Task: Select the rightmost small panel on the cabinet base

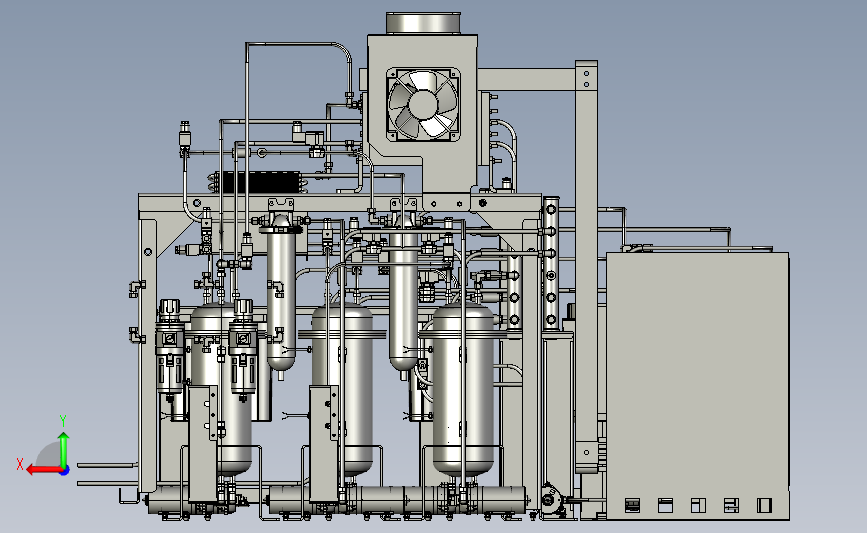Action: click(764, 505)
